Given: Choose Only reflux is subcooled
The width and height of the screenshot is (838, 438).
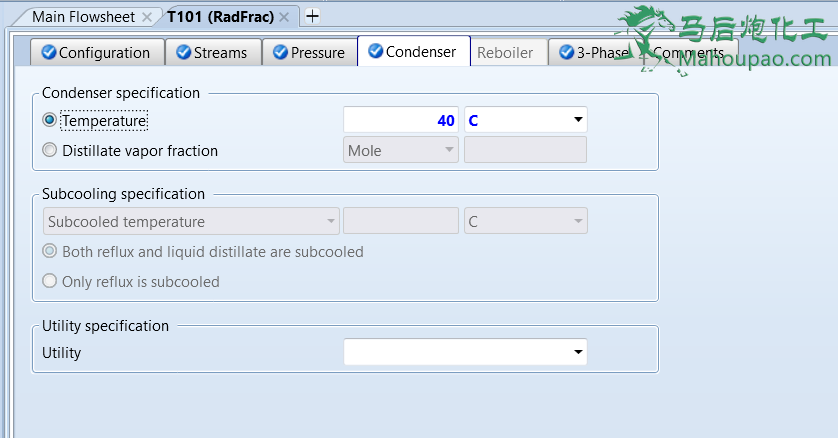Looking at the screenshot, I should coord(50,281).
